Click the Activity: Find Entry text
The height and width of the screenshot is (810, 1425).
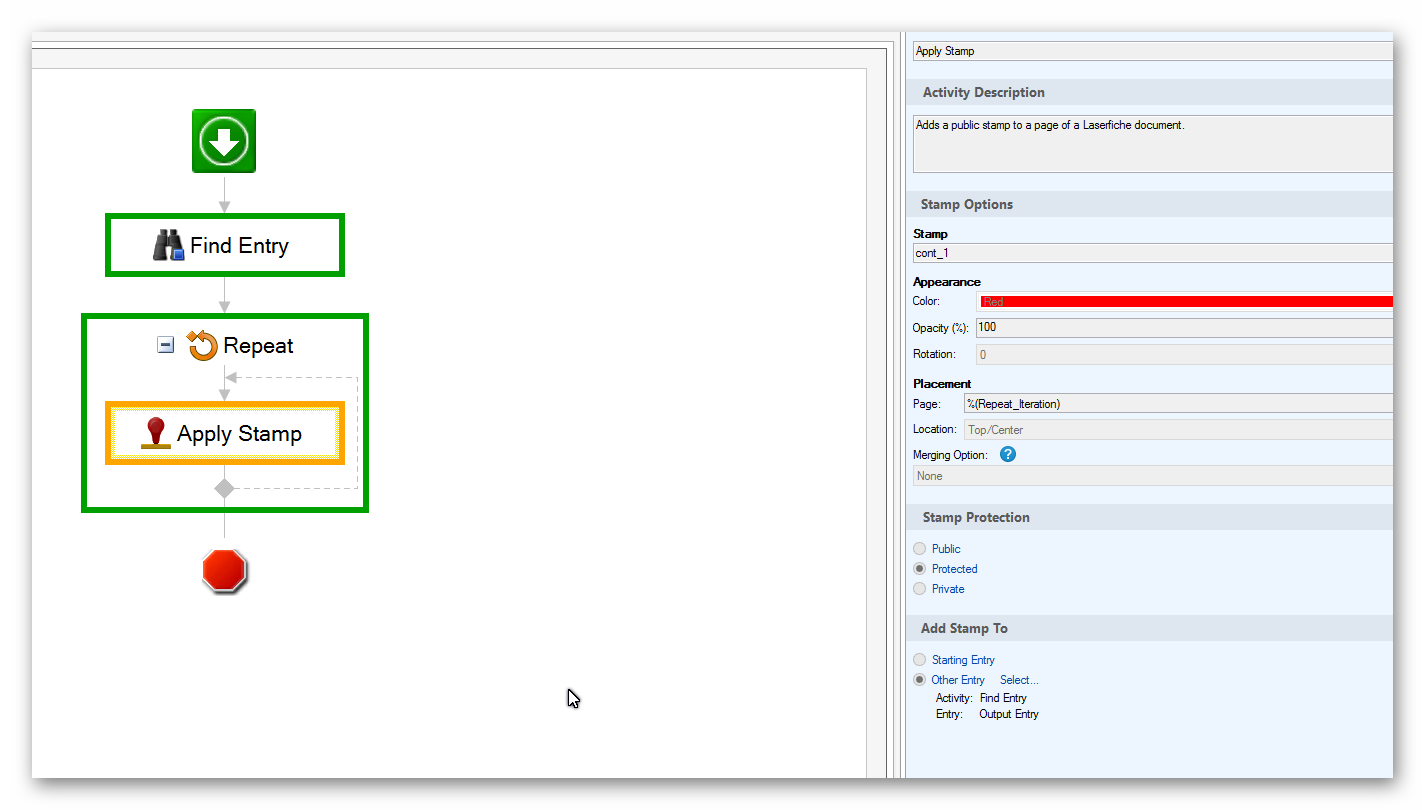coord(981,698)
